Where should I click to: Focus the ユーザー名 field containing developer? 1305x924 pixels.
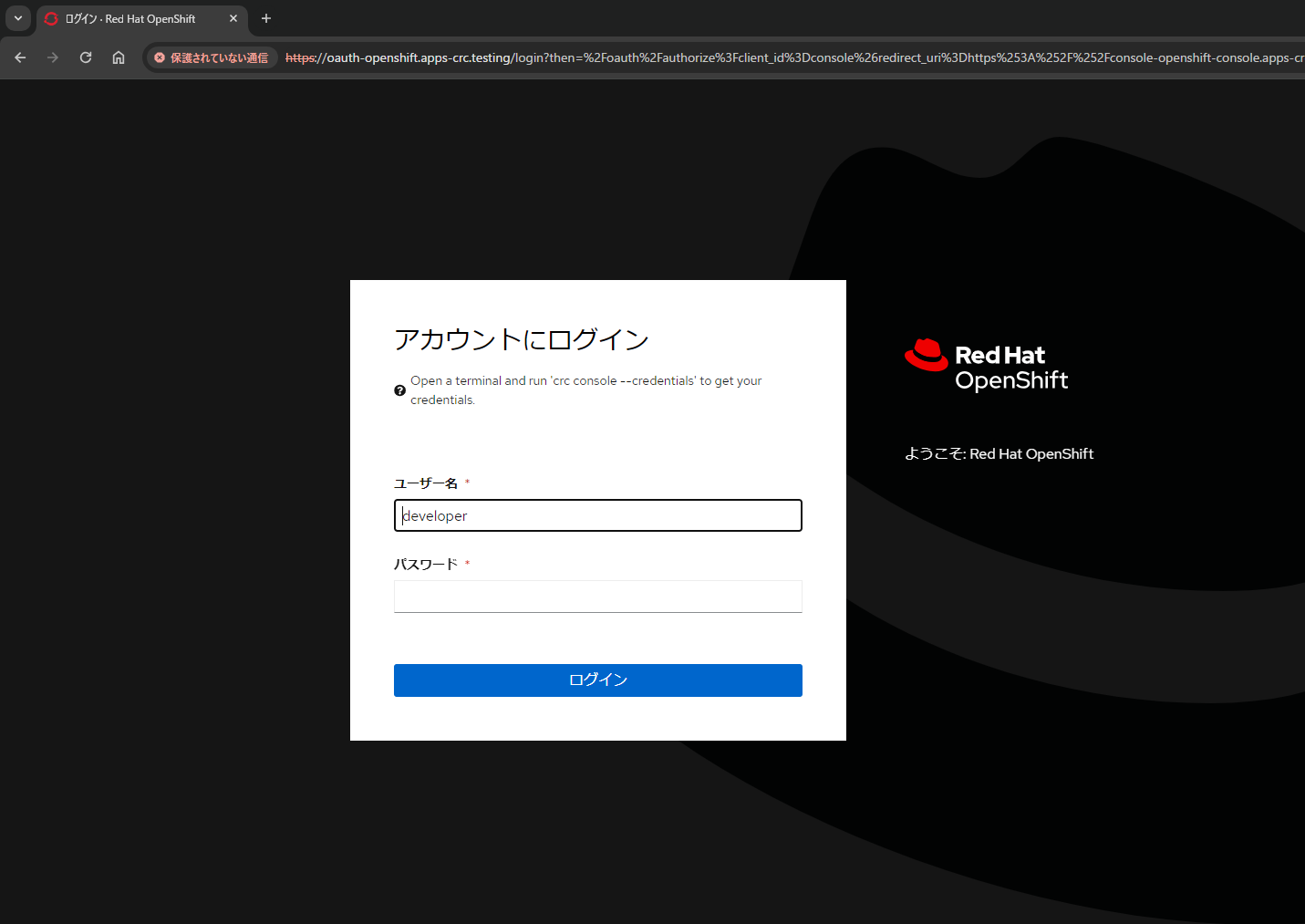597,515
